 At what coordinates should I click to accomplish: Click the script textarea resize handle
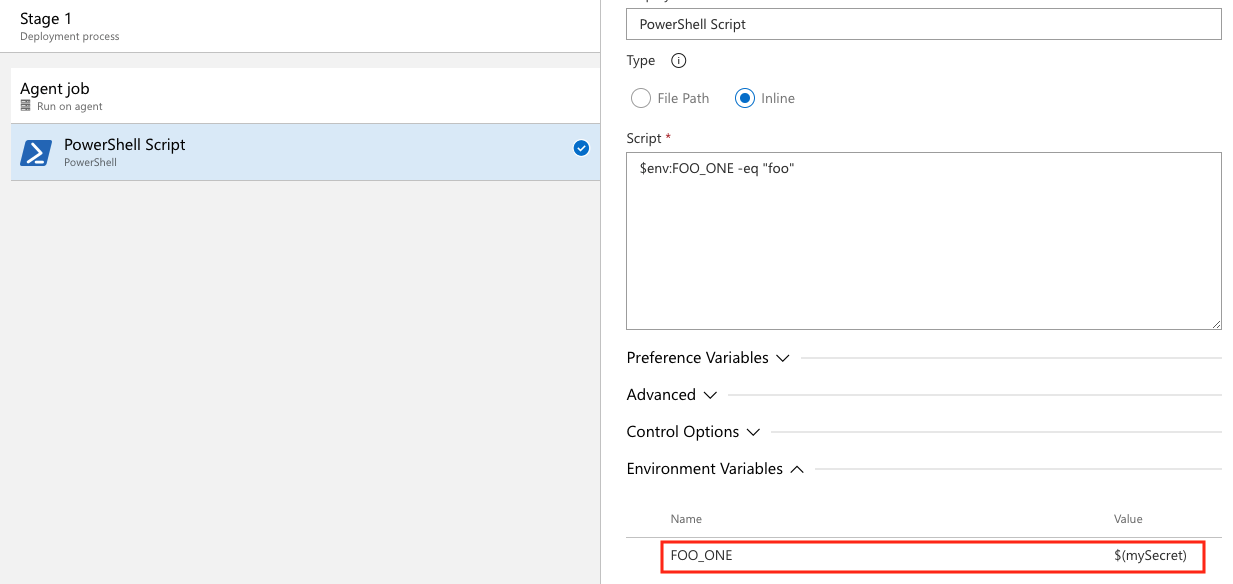[x=1215, y=324]
